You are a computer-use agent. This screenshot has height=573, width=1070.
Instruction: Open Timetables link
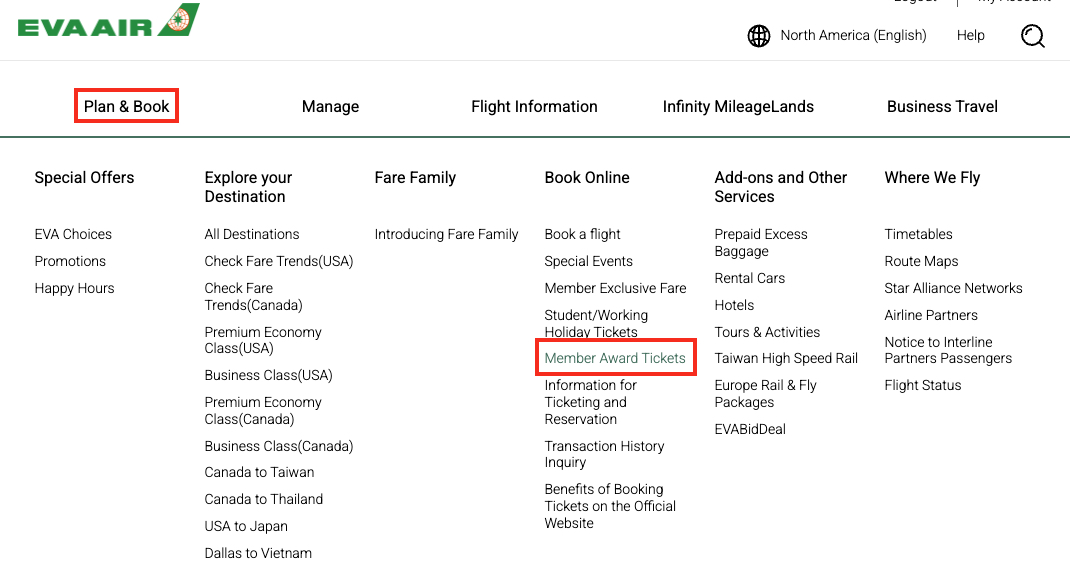pos(919,234)
